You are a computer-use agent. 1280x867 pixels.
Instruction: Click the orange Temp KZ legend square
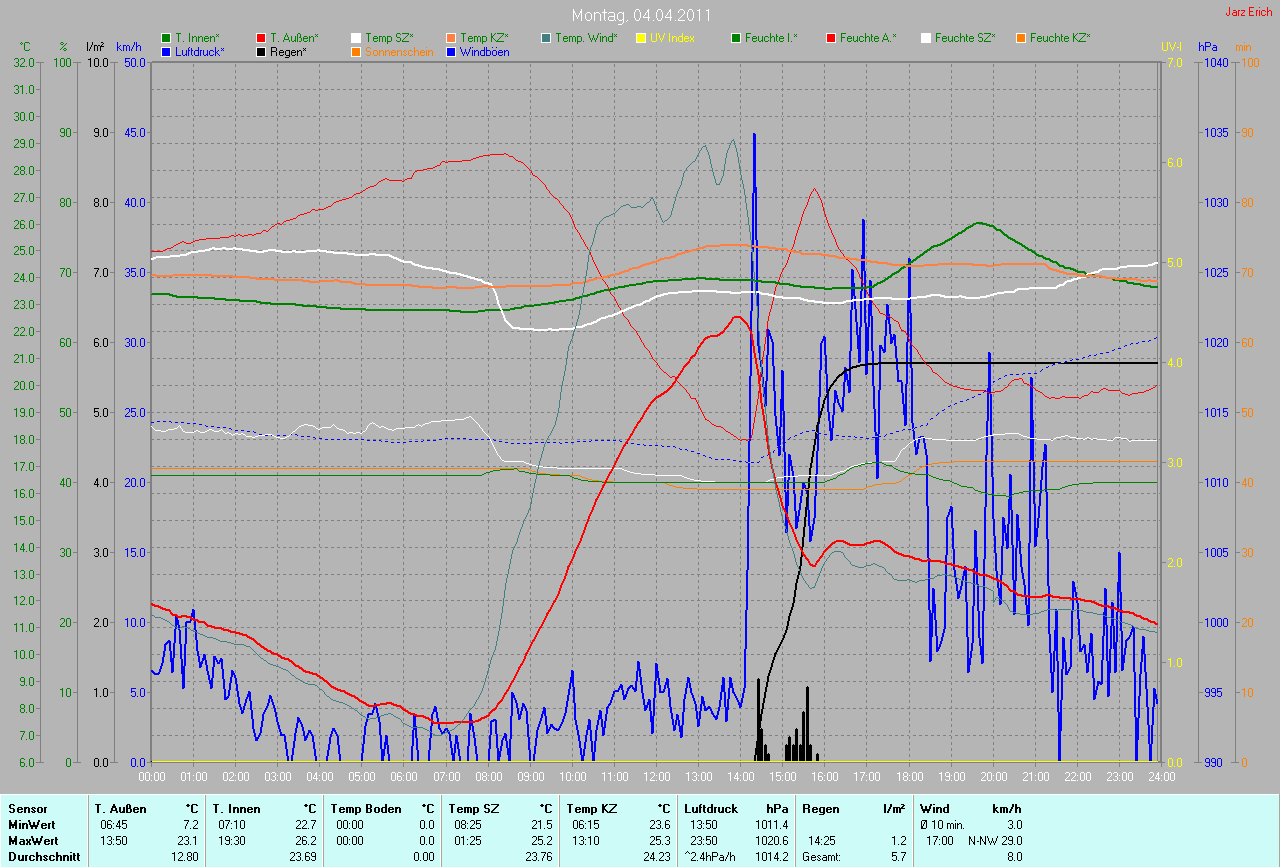tap(452, 38)
